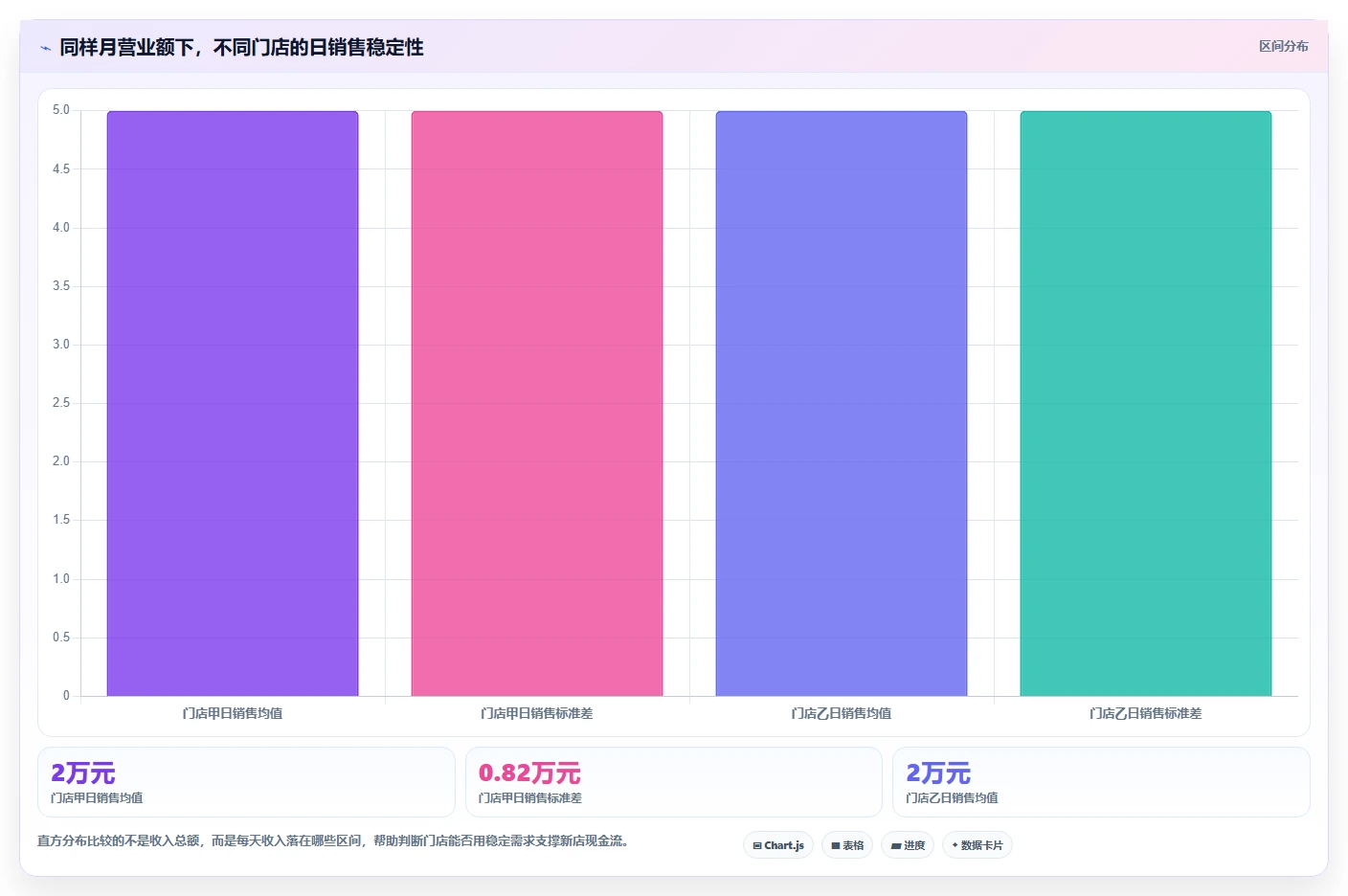The width and height of the screenshot is (1348, 896).
Task: Click the 门店甲日销售标准差 caption under 0.82万元
Action: (530, 797)
